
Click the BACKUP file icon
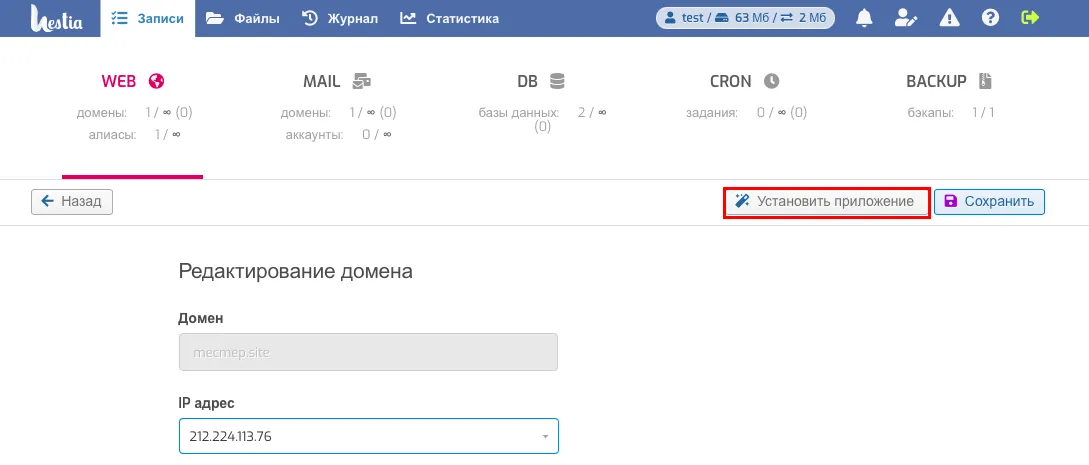click(x=986, y=81)
